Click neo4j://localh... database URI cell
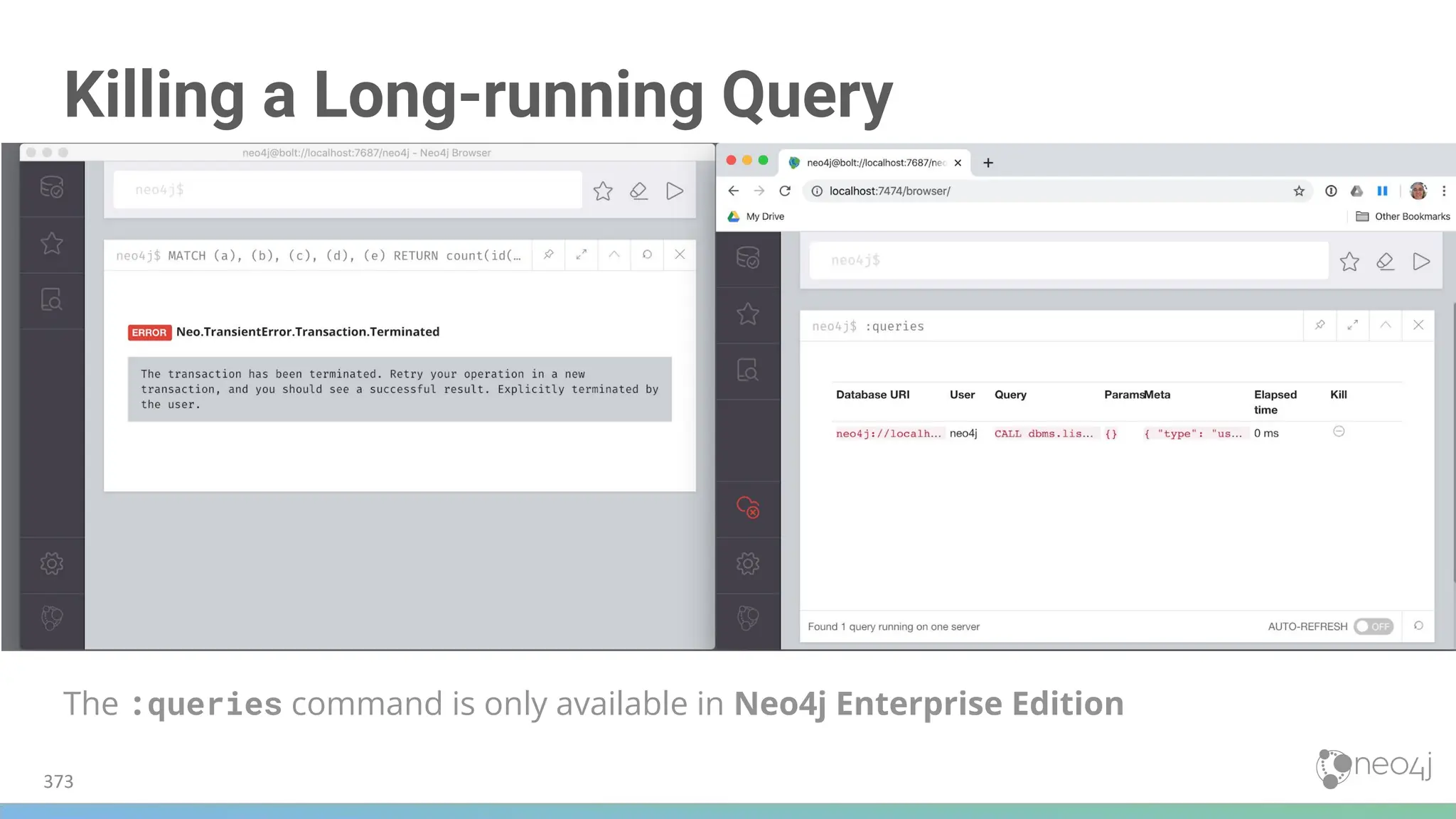1456x819 pixels. pos(889,434)
